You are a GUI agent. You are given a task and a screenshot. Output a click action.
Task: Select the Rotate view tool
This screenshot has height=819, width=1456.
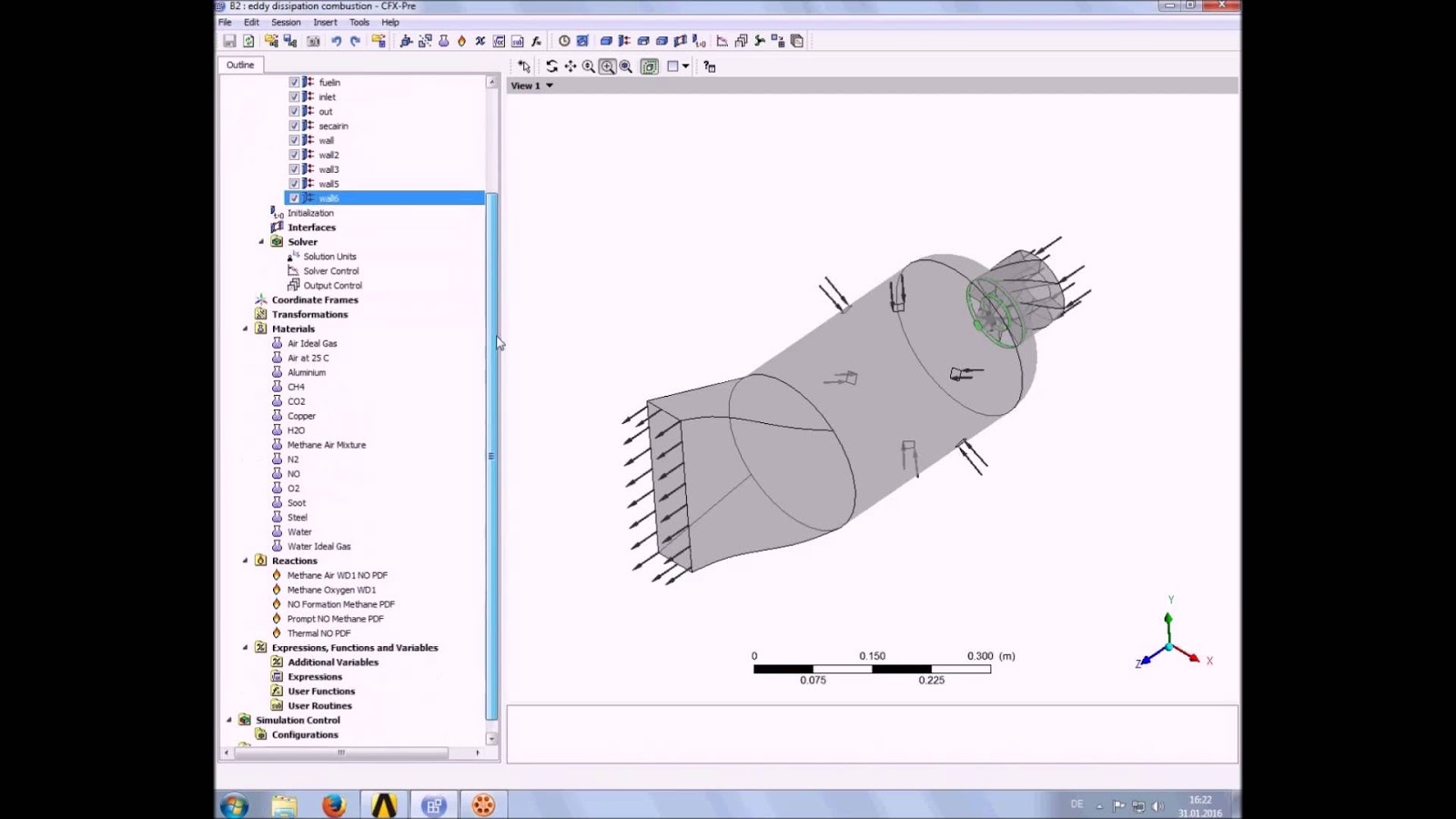pyautogui.click(x=551, y=66)
